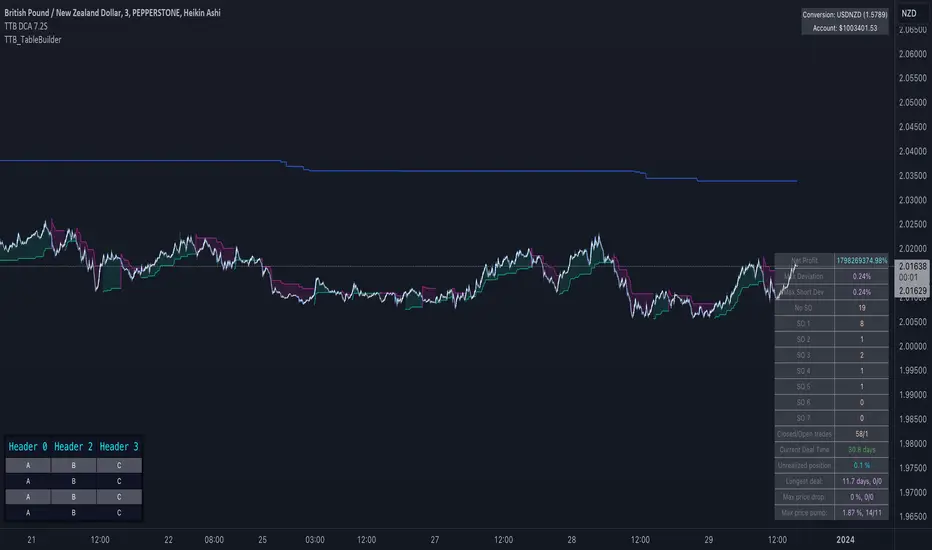The image size is (932, 550).
Task: Click the 2024 year label on time axis
Action: 845,540
